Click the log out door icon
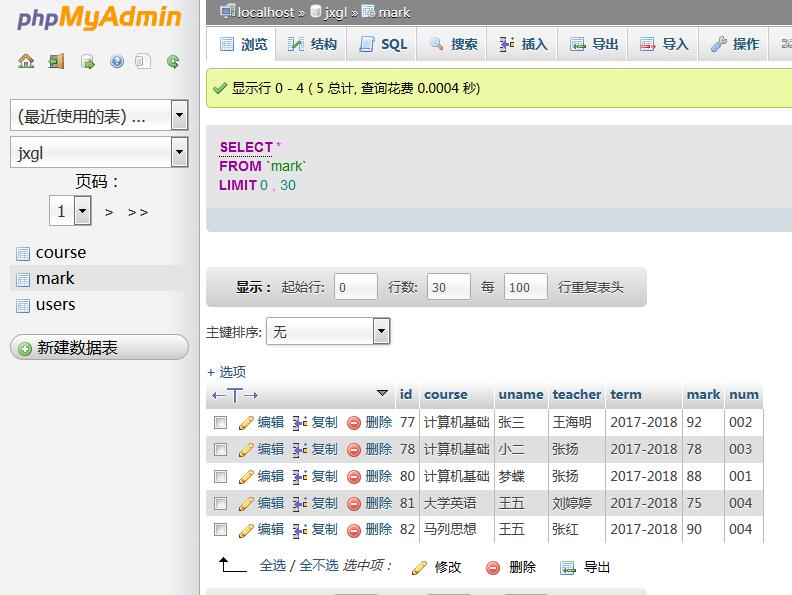792x595 pixels. pos(55,62)
